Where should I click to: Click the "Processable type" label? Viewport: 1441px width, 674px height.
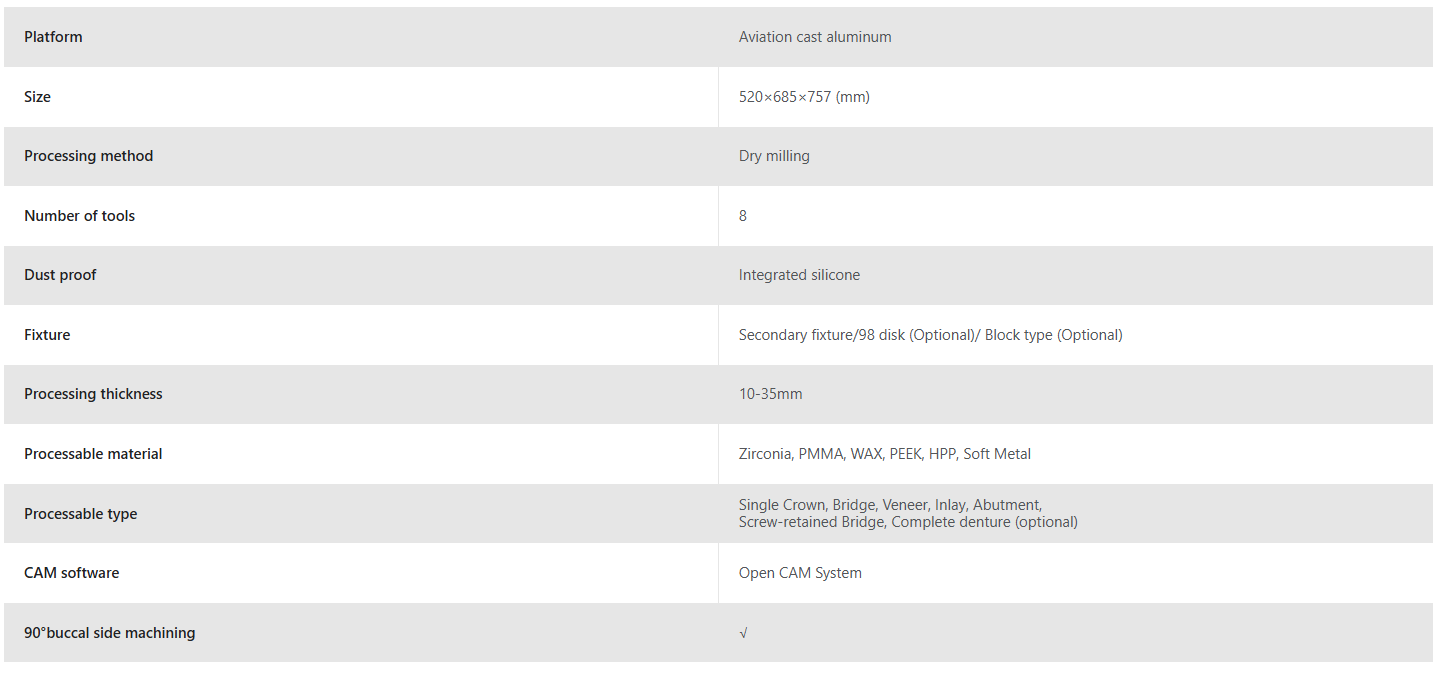(80, 514)
